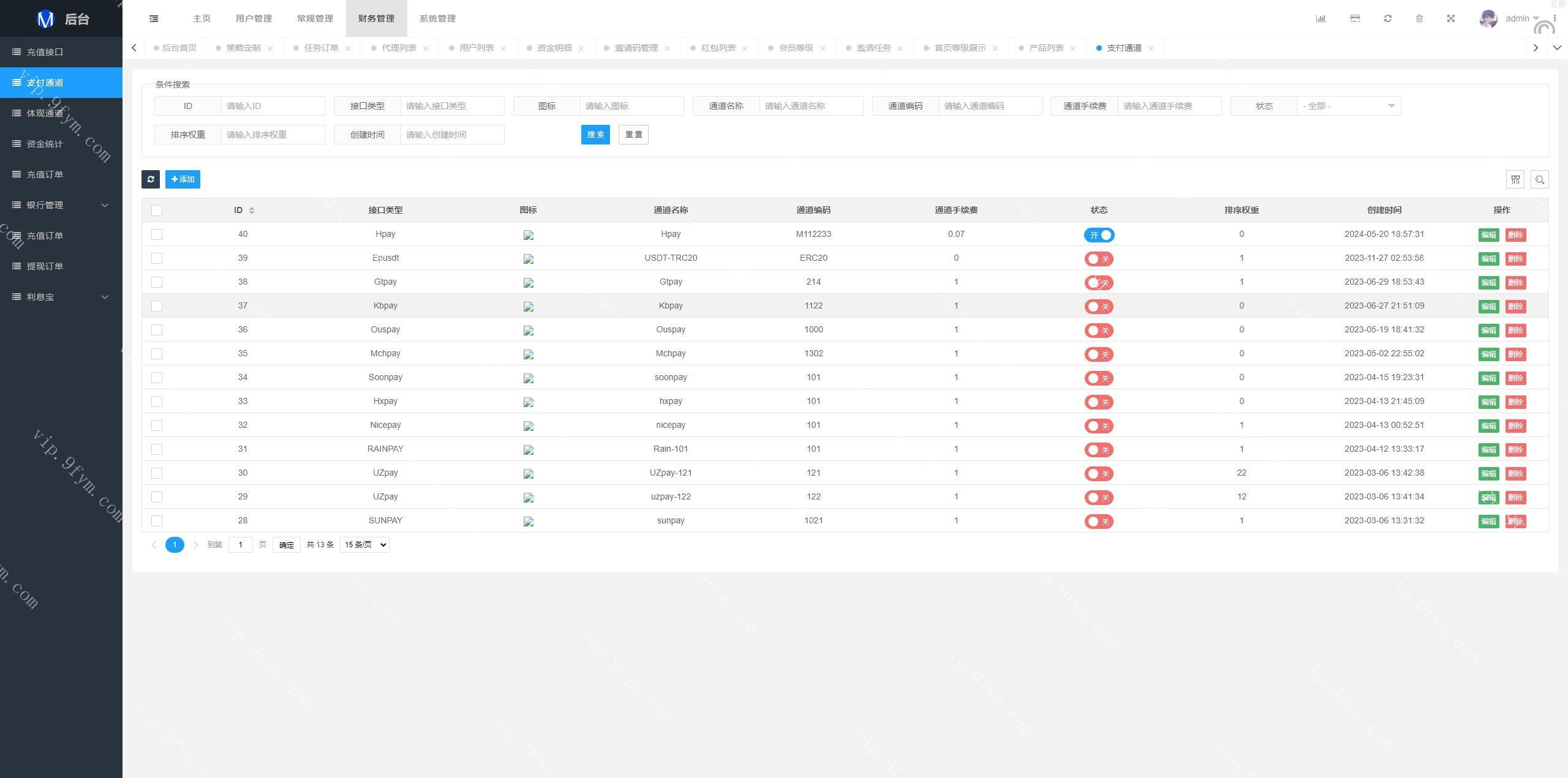Turn off the Hpay status switch
This screenshot has width=1568, height=778.
point(1099,235)
